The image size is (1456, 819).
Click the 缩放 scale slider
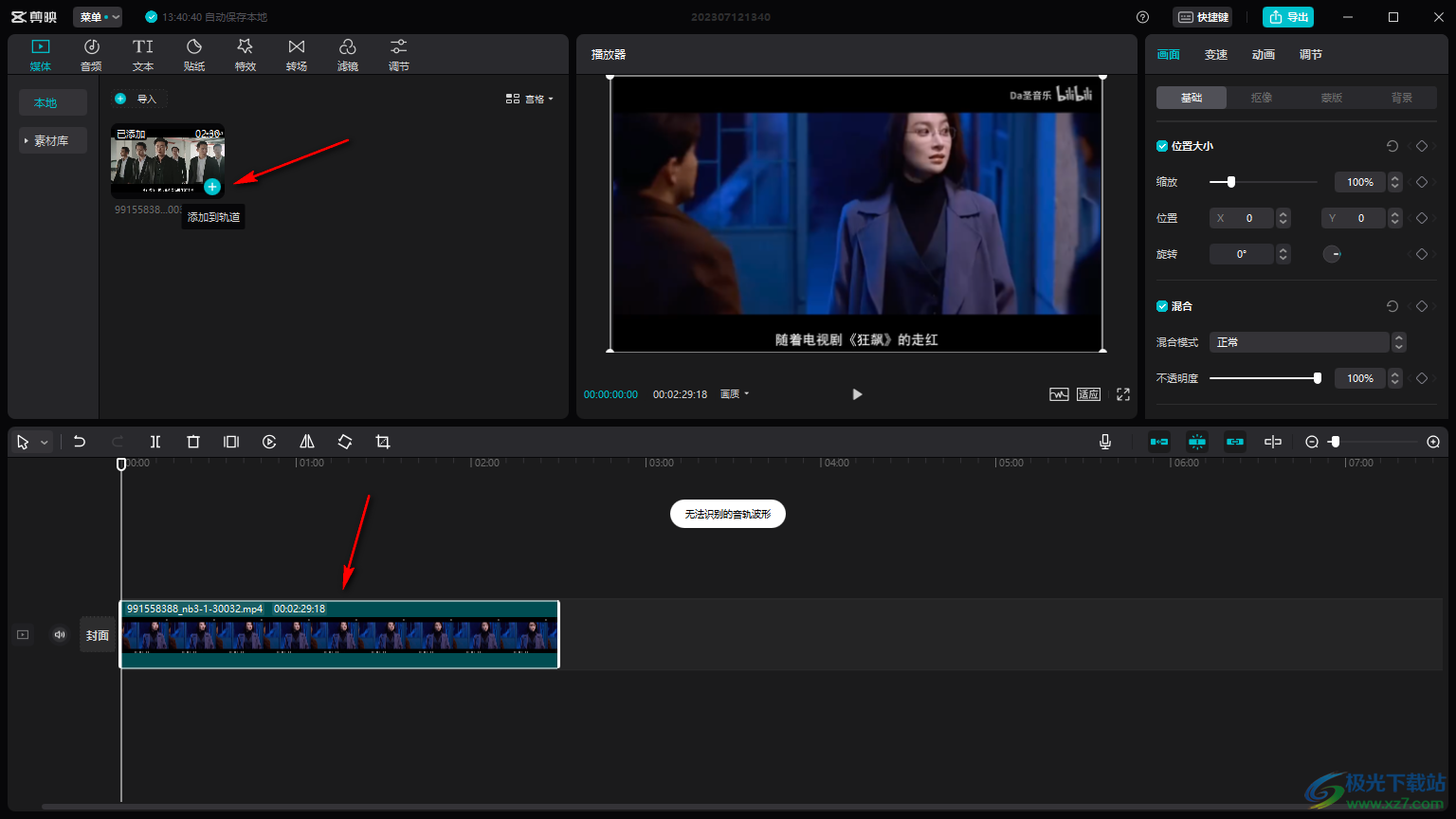click(1264, 182)
